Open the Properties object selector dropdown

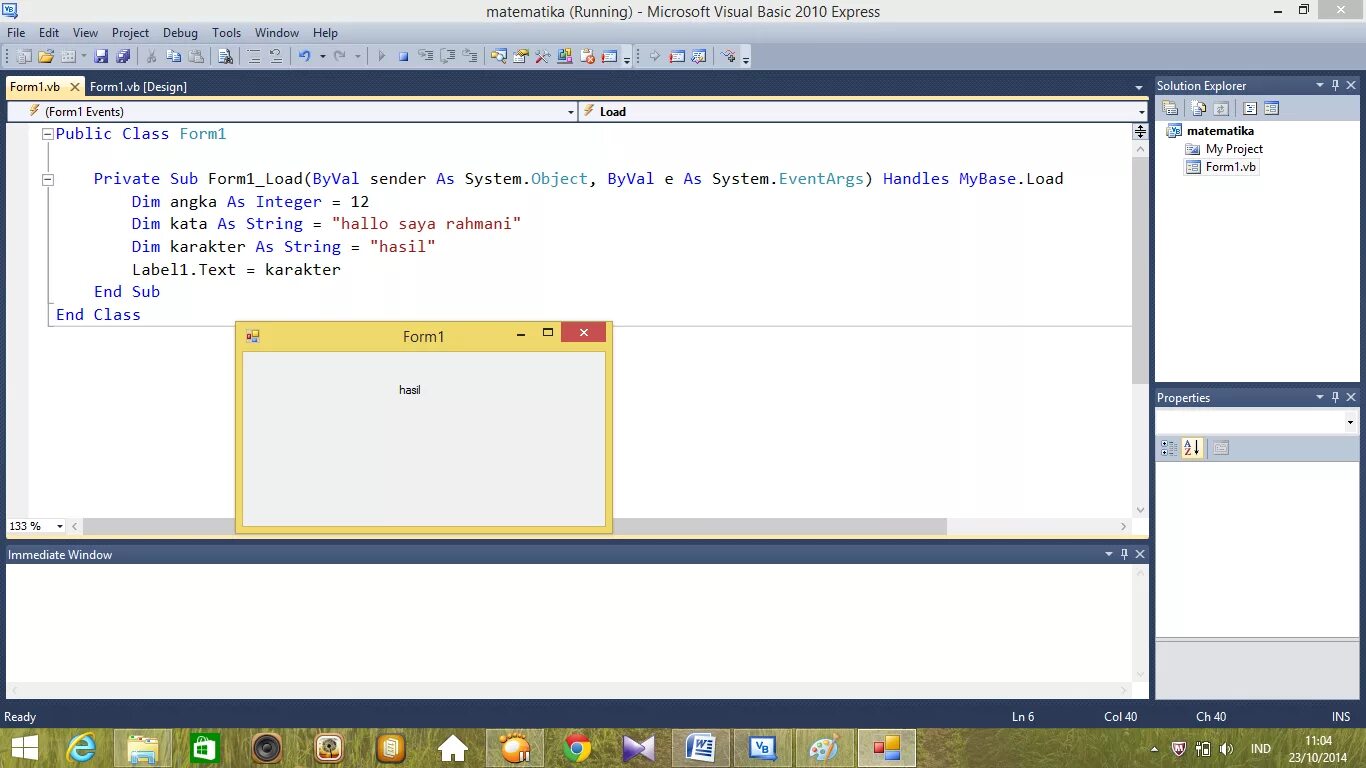coord(1350,423)
